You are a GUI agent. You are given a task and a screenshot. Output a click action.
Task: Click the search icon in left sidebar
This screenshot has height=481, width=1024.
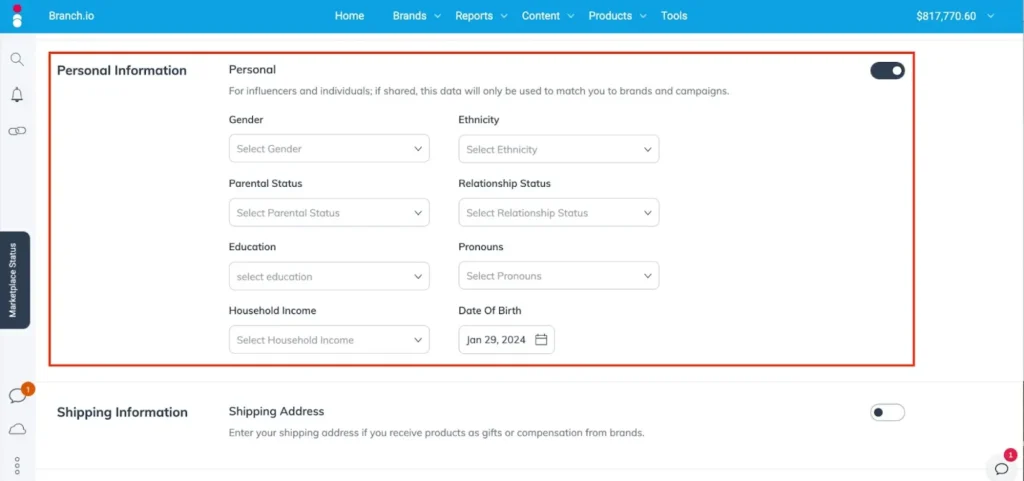coord(17,59)
